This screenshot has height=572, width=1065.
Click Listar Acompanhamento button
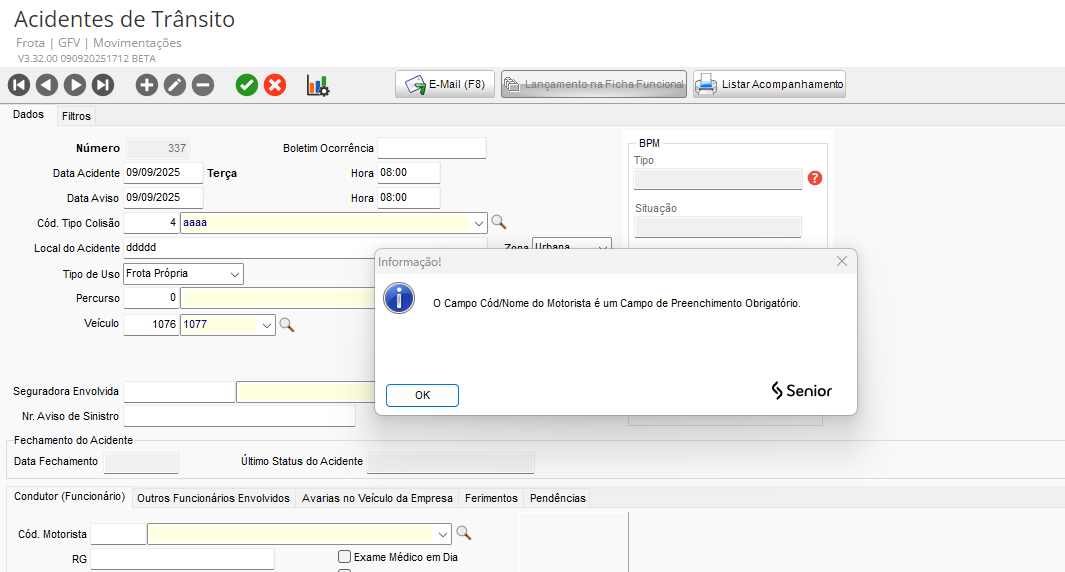[769, 84]
